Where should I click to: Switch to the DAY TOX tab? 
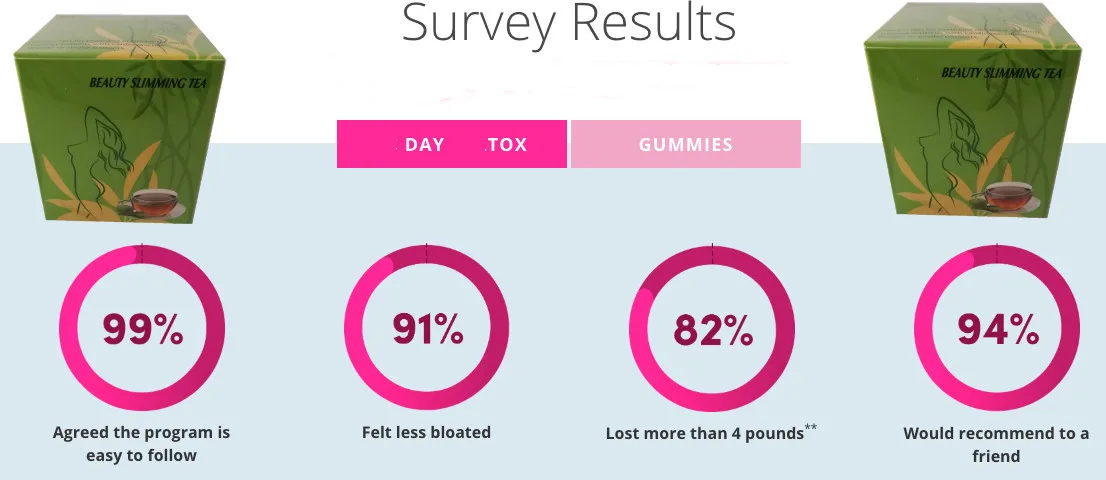coord(452,144)
